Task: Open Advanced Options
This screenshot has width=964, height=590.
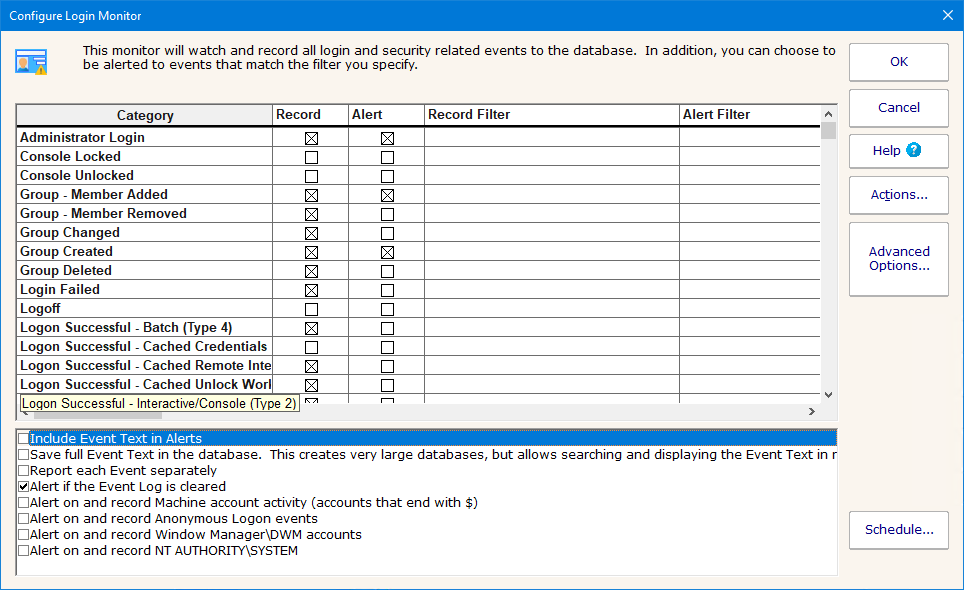Action: click(x=898, y=259)
